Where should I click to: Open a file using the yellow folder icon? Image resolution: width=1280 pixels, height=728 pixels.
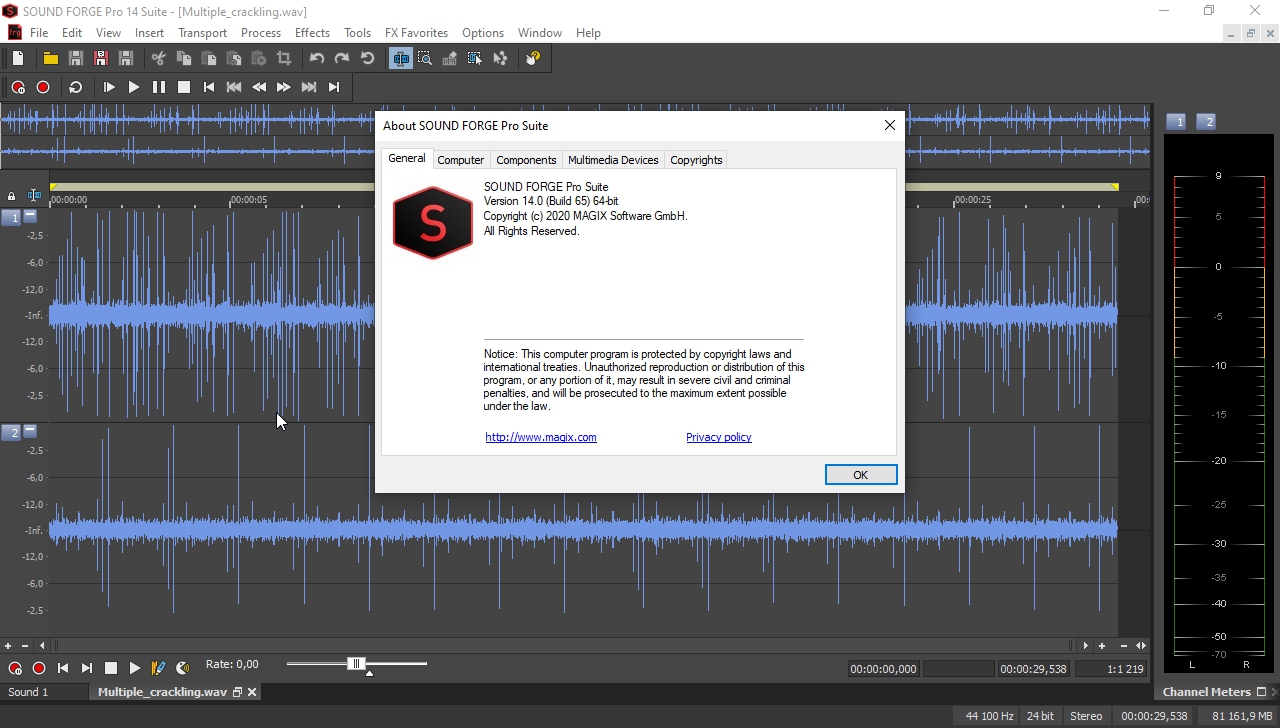point(50,58)
